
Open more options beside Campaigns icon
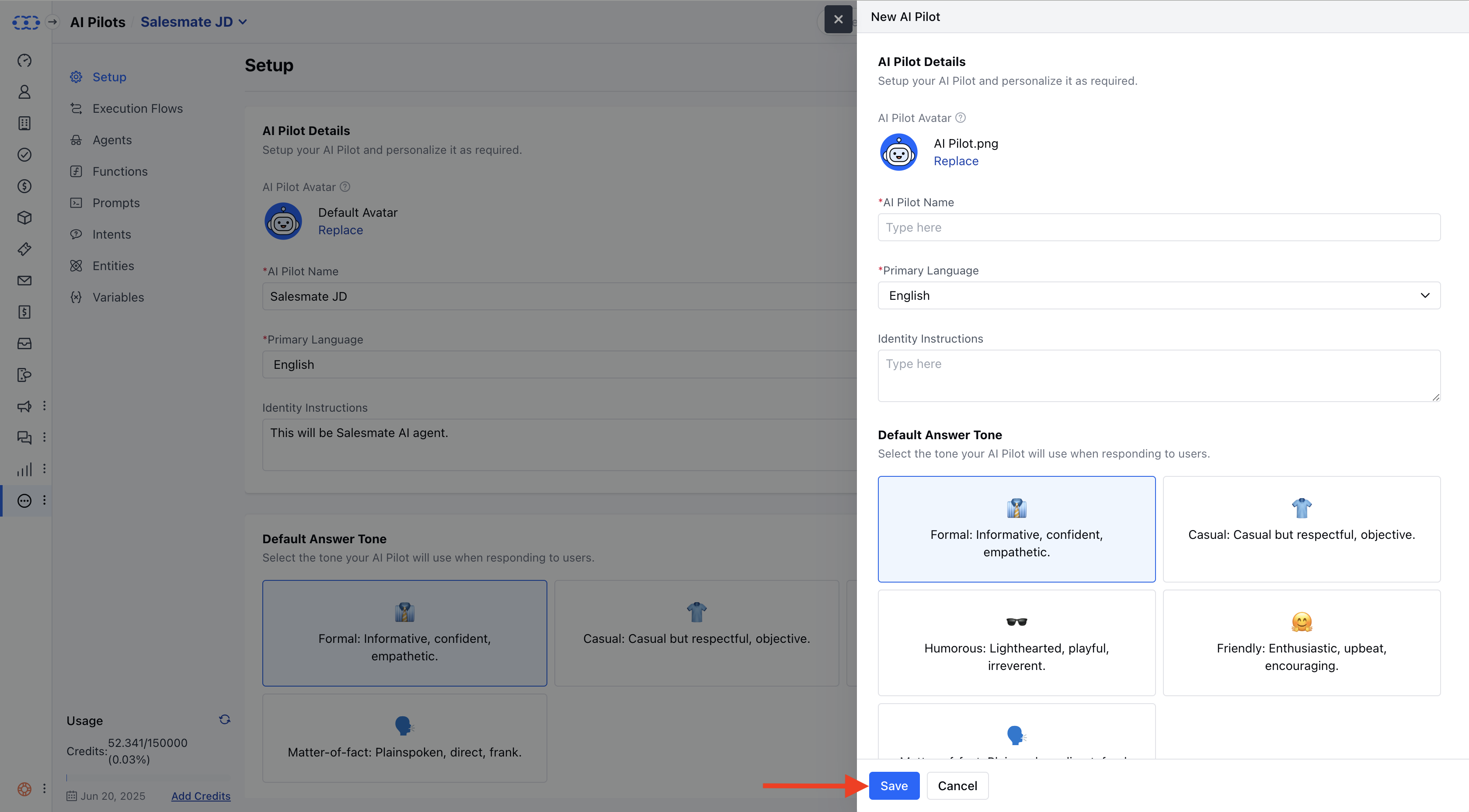(45, 406)
